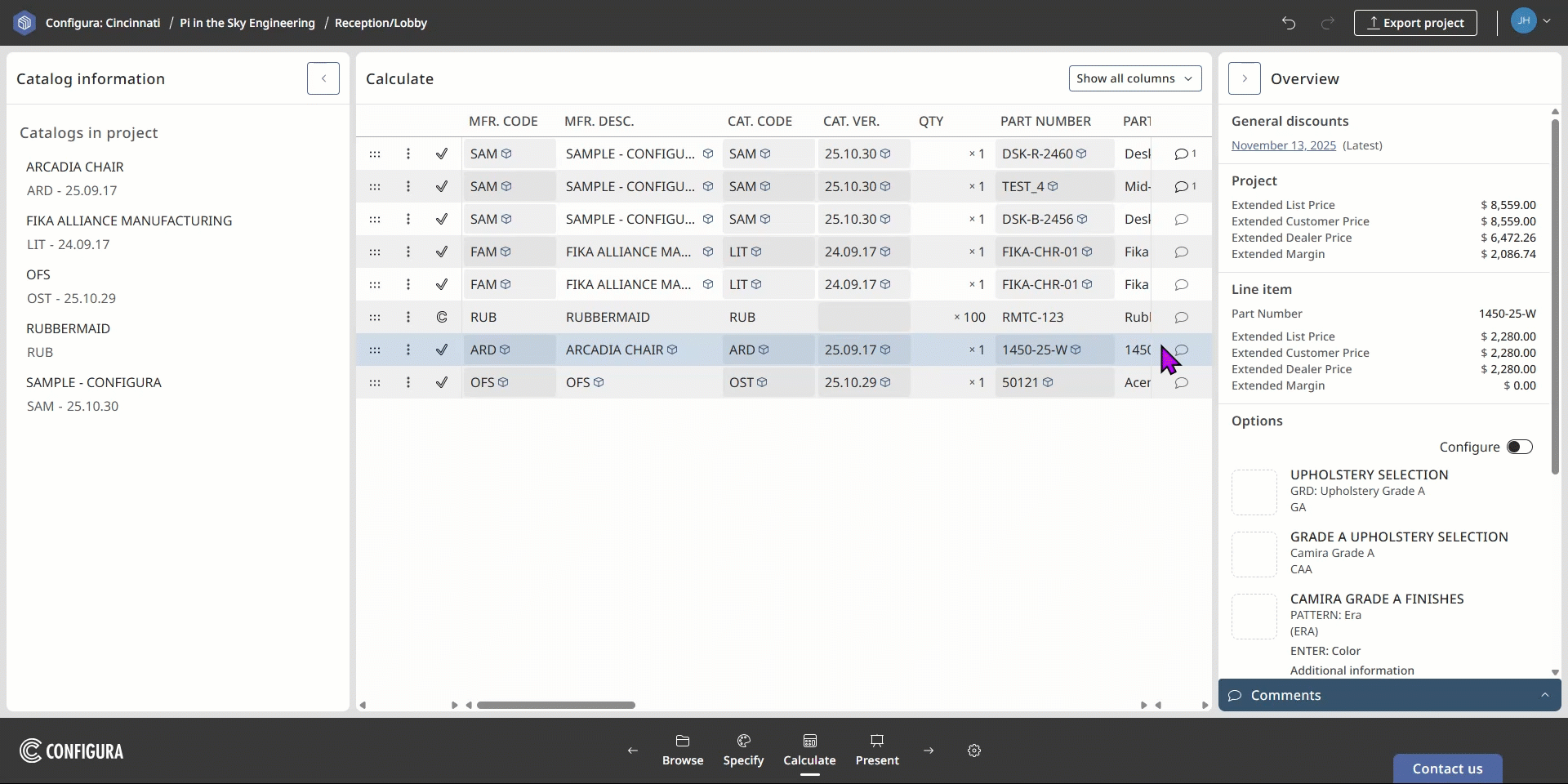Viewport: 1568px width, 784px height.
Task: Toggle the Configure switch
Action: [x=1520, y=447]
